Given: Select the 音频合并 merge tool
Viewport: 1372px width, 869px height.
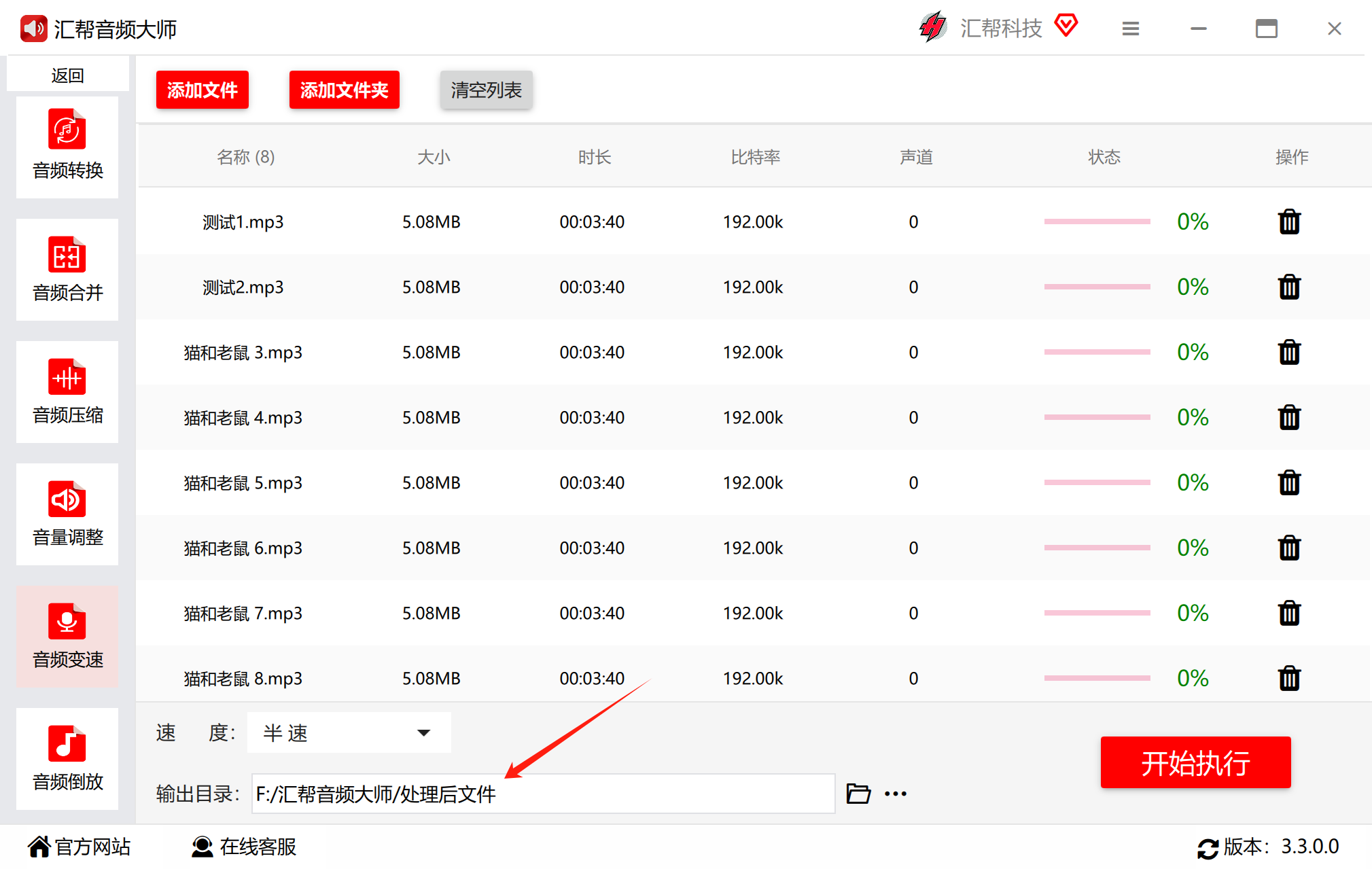Looking at the screenshot, I should 67,269.
